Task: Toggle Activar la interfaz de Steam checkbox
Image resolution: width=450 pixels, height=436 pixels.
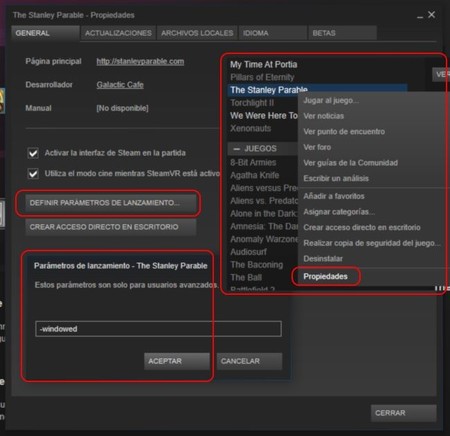Action: [x=33, y=153]
